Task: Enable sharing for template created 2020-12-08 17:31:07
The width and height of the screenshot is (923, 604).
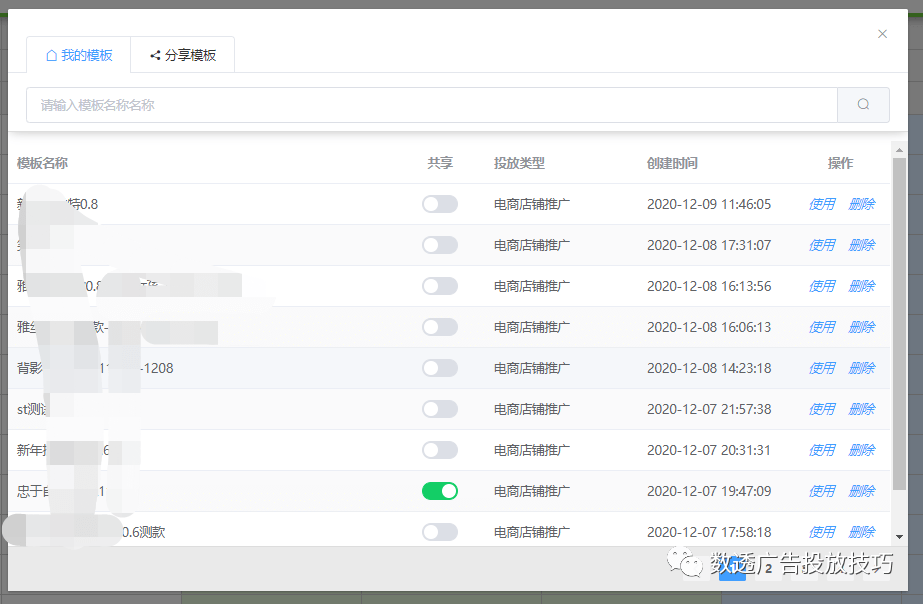Action: point(439,245)
